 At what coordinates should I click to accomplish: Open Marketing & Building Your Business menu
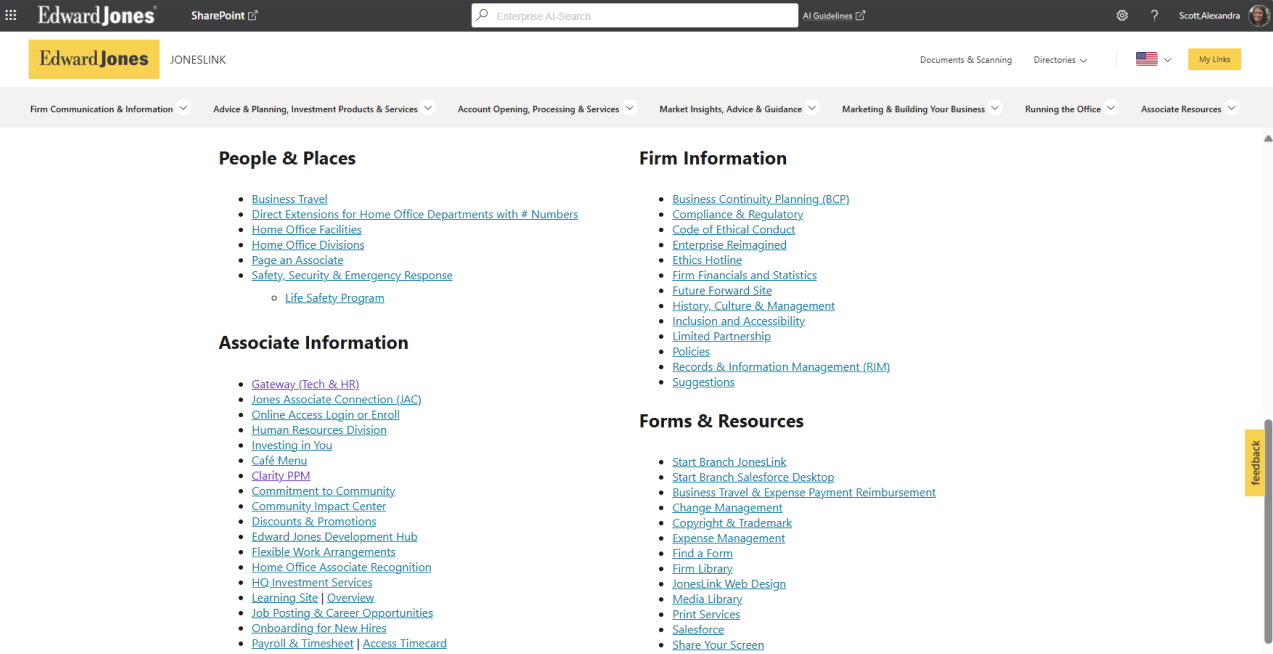(x=913, y=109)
